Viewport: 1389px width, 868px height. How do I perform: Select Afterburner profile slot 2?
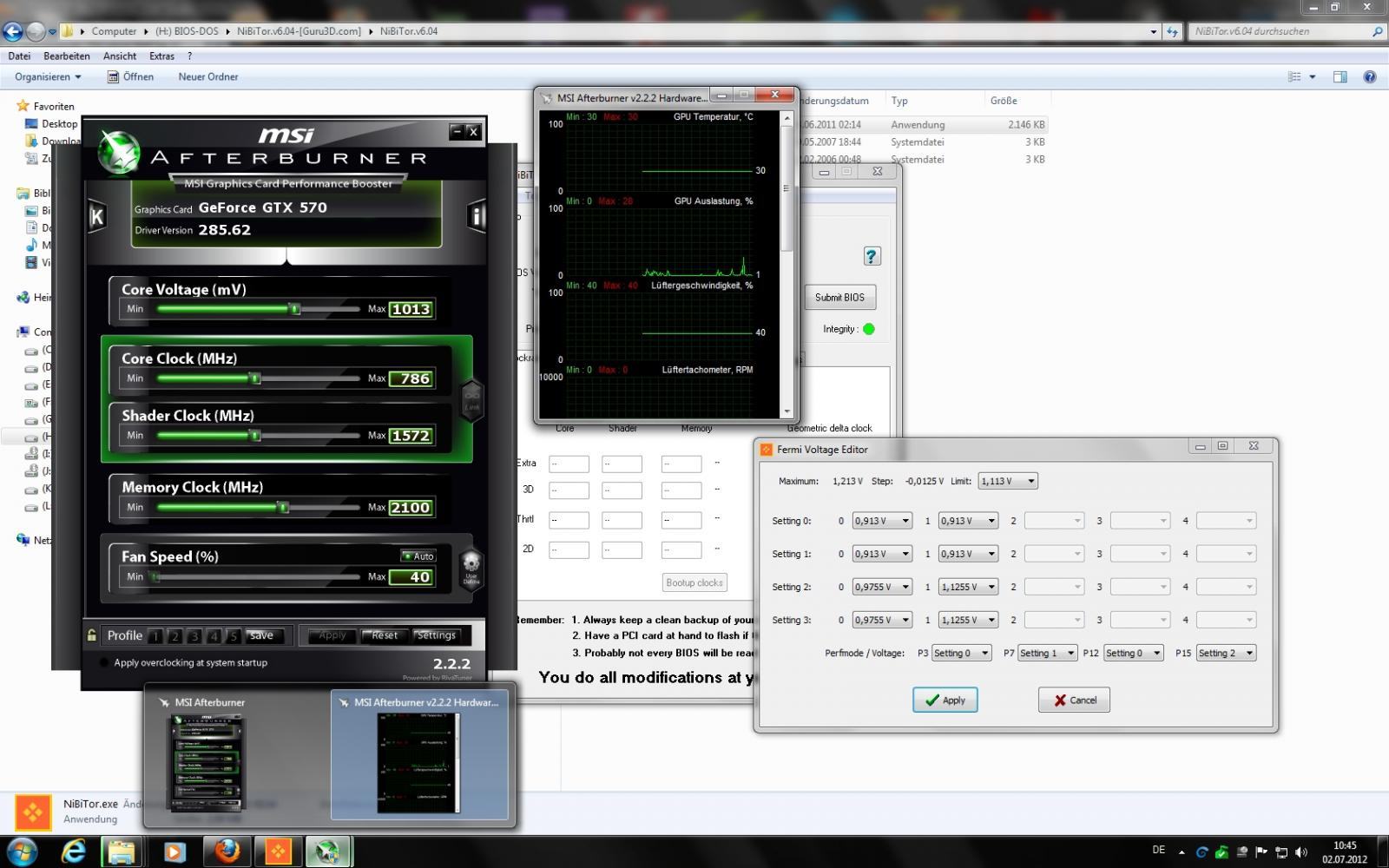pos(174,636)
